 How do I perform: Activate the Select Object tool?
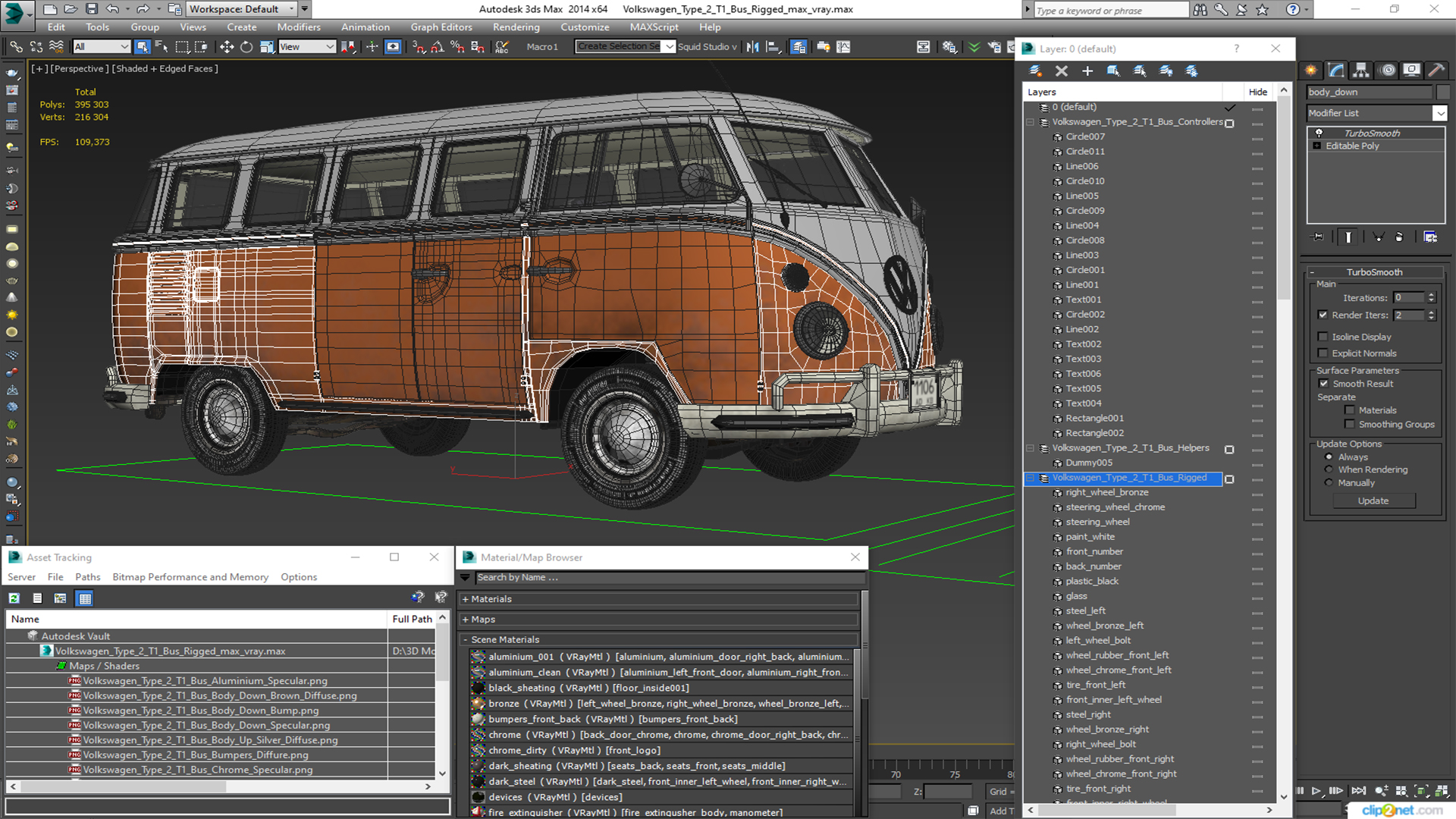coord(142,47)
